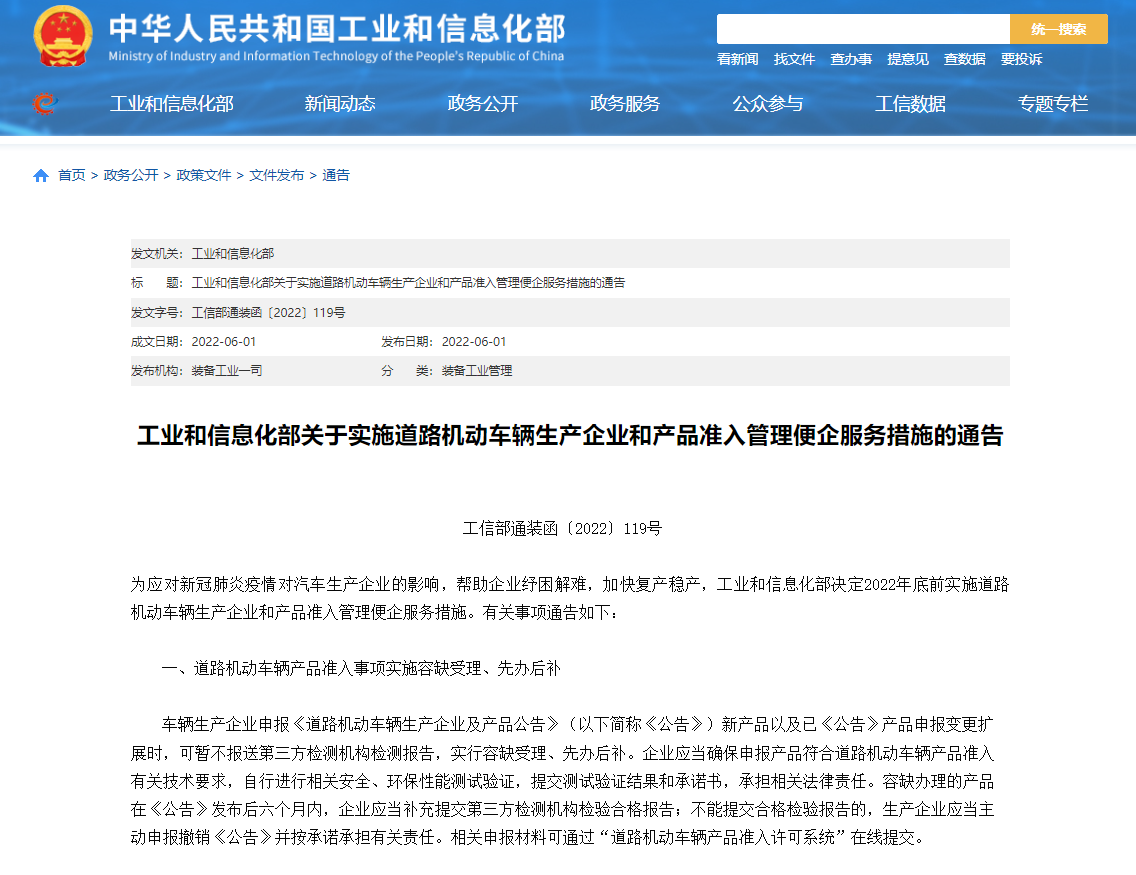Go to 文件发布 in the breadcrumb
Screen dimensions: 1136x875
[277, 175]
